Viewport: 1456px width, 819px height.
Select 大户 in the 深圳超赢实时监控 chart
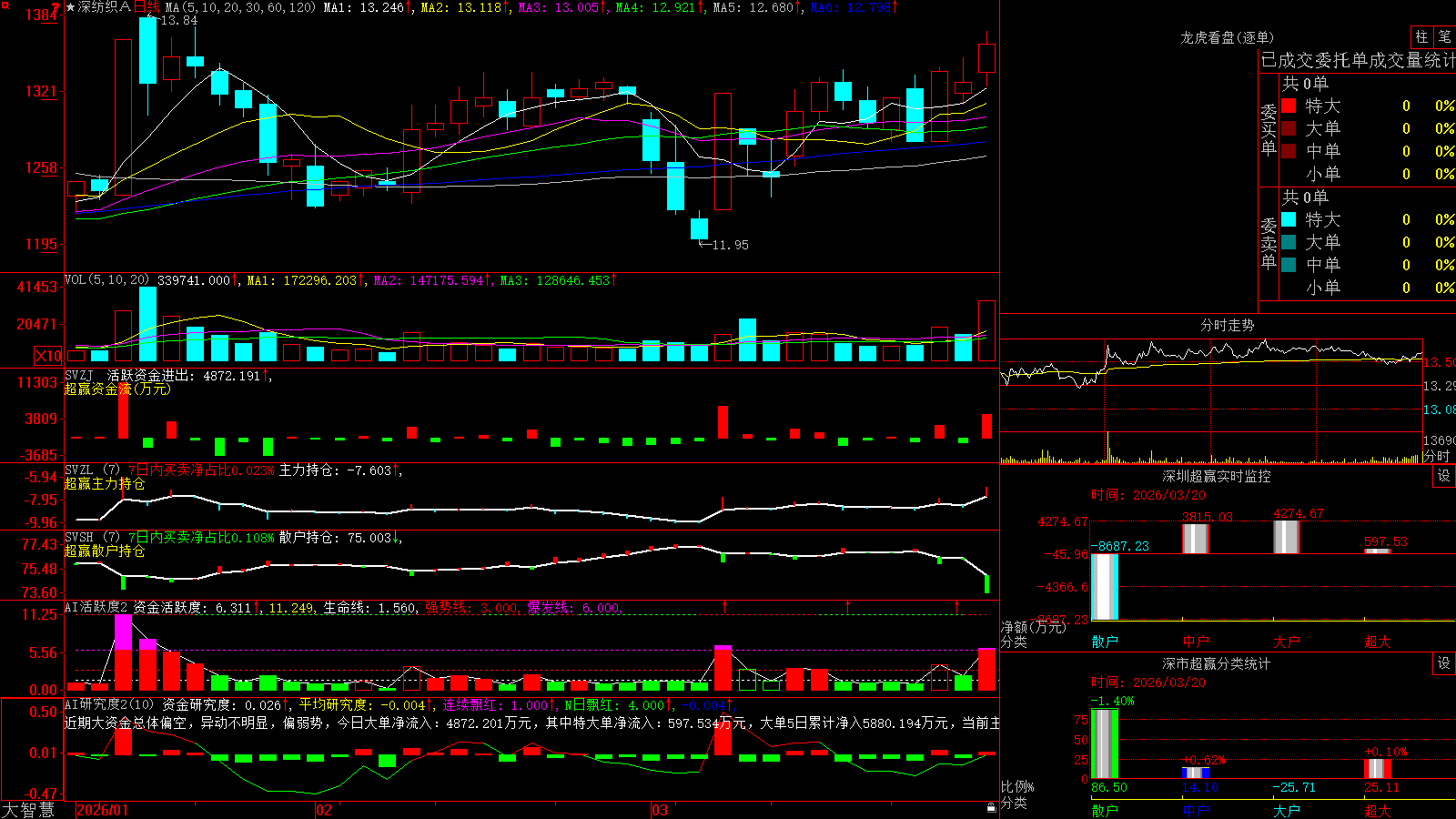1287,642
